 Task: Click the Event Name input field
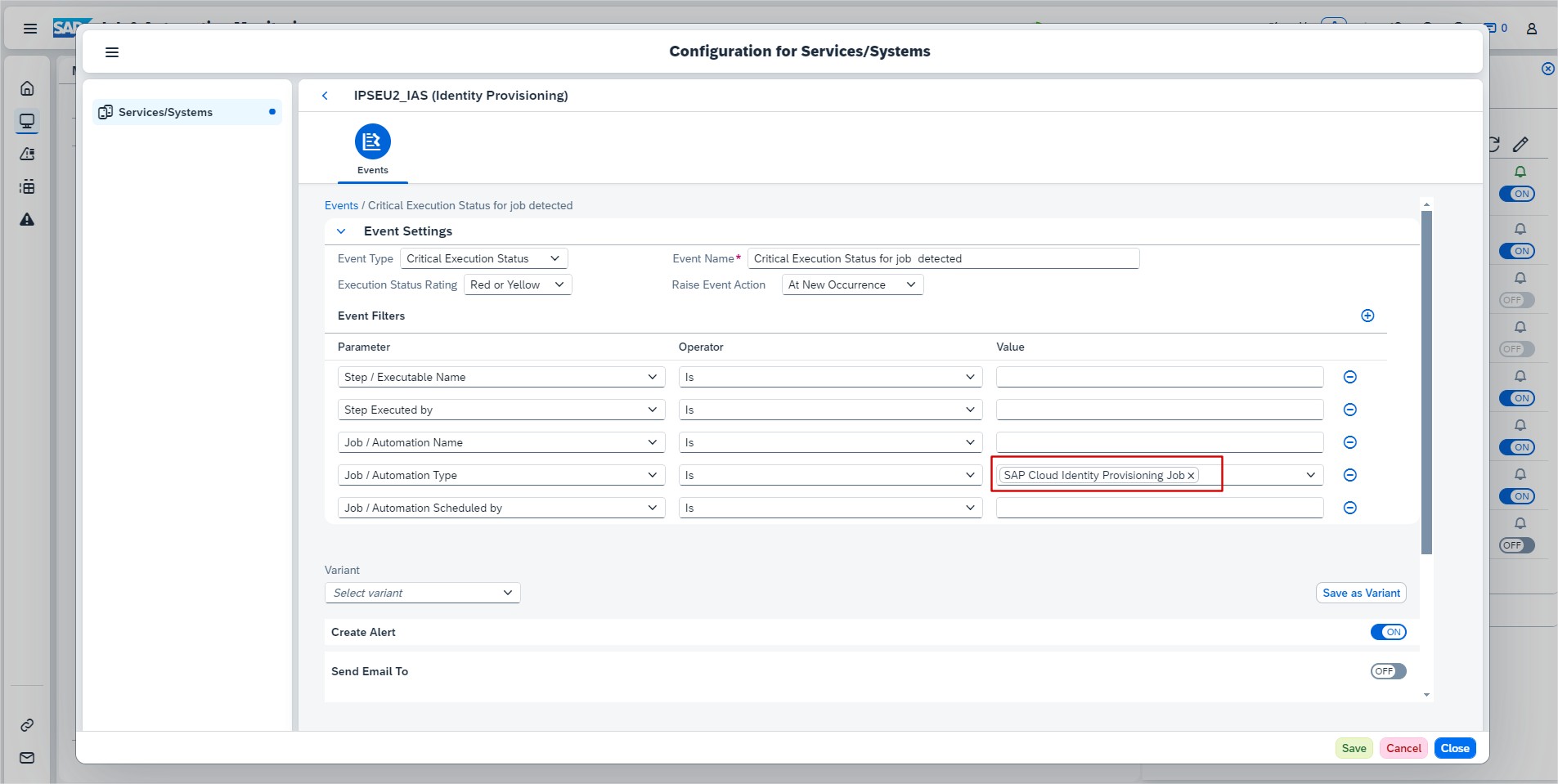coord(943,258)
